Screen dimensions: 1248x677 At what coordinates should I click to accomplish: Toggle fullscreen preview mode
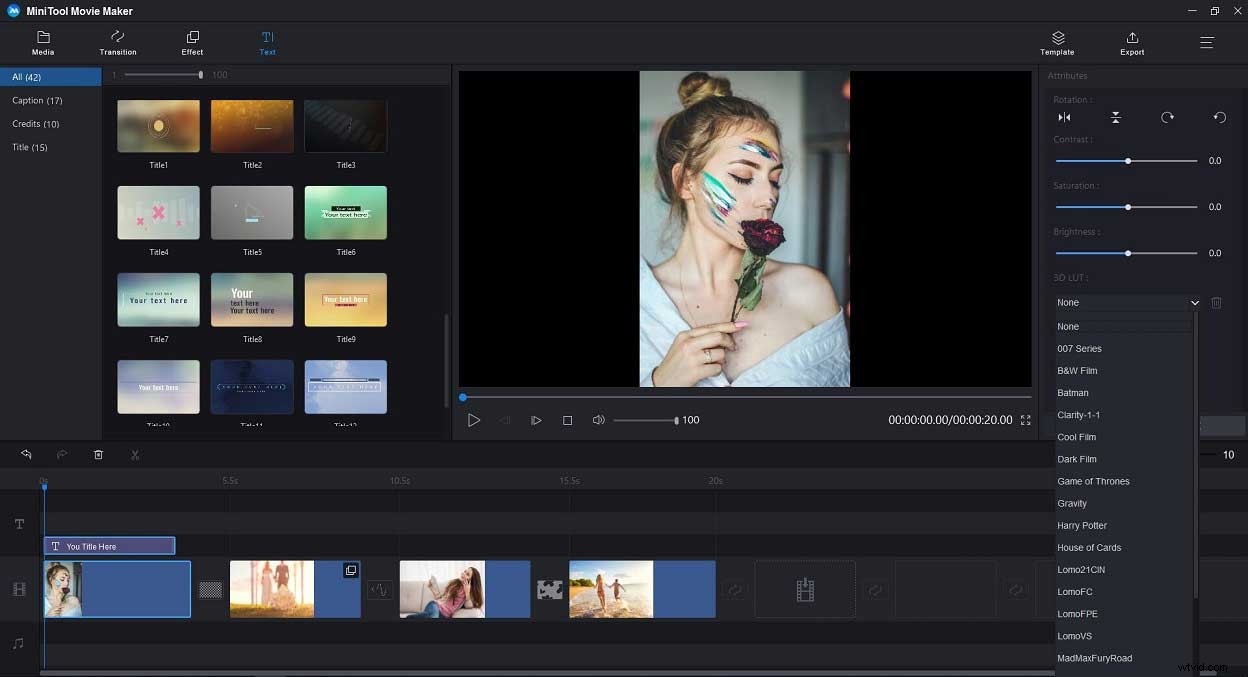(1026, 420)
